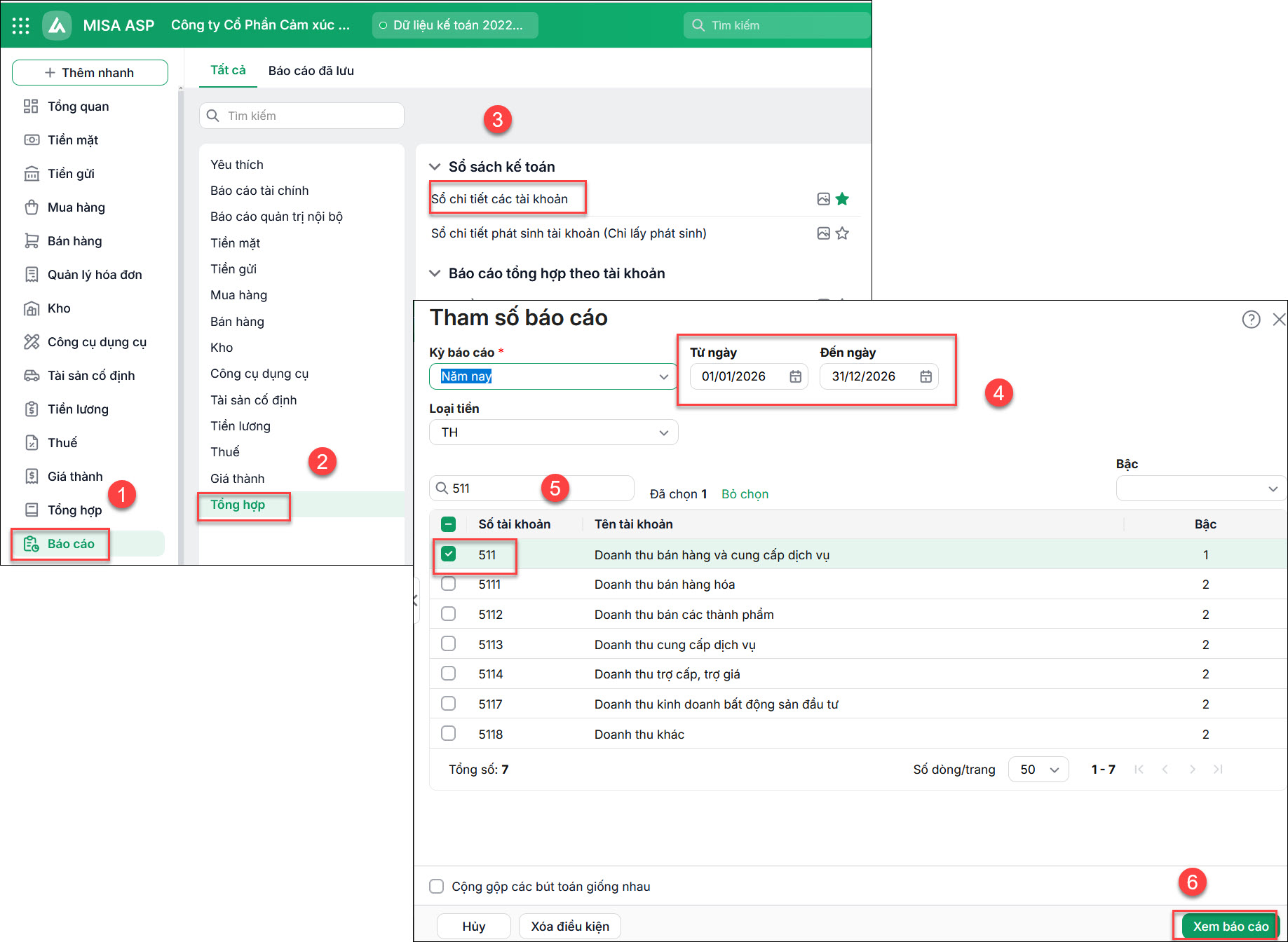Open the Đến ngày calendar picker icon

(x=926, y=377)
